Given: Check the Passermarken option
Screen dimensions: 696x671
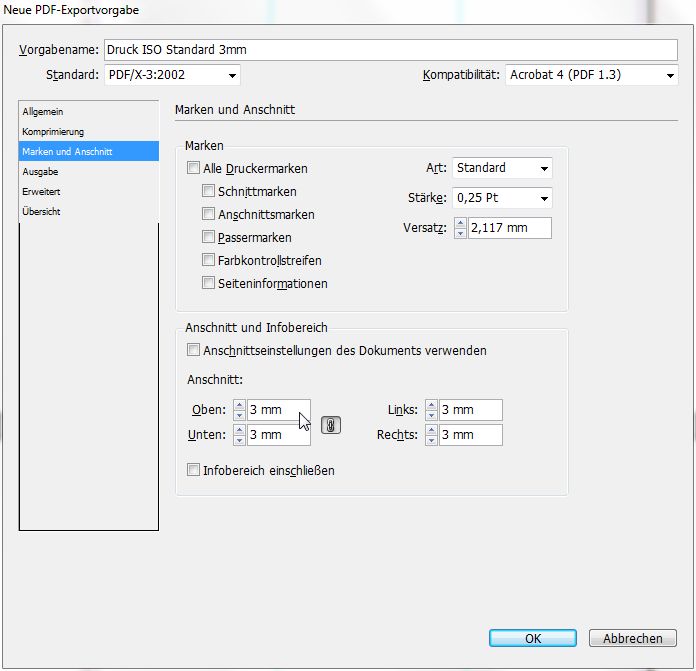Looking at the screenshot, I should click(x=209, y=237).
